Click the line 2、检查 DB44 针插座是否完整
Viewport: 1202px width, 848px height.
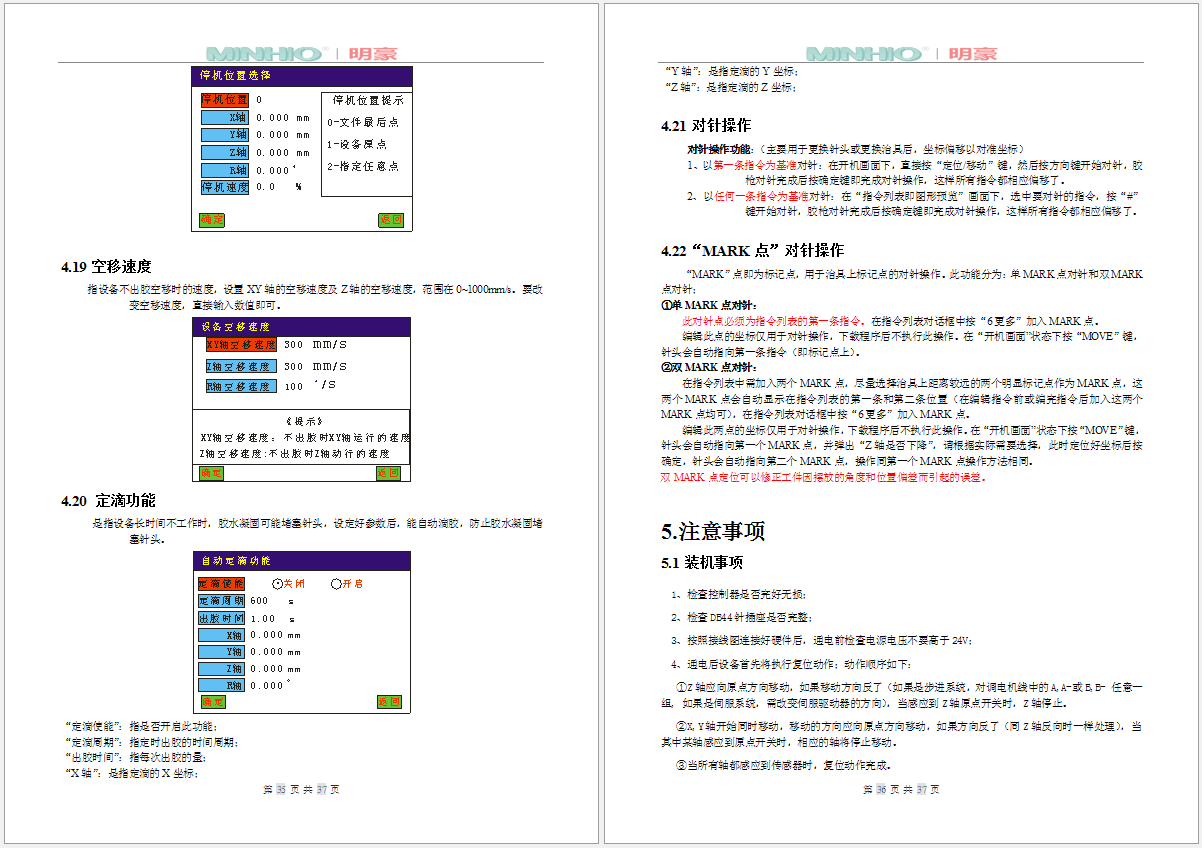click(x=742, y=617)
